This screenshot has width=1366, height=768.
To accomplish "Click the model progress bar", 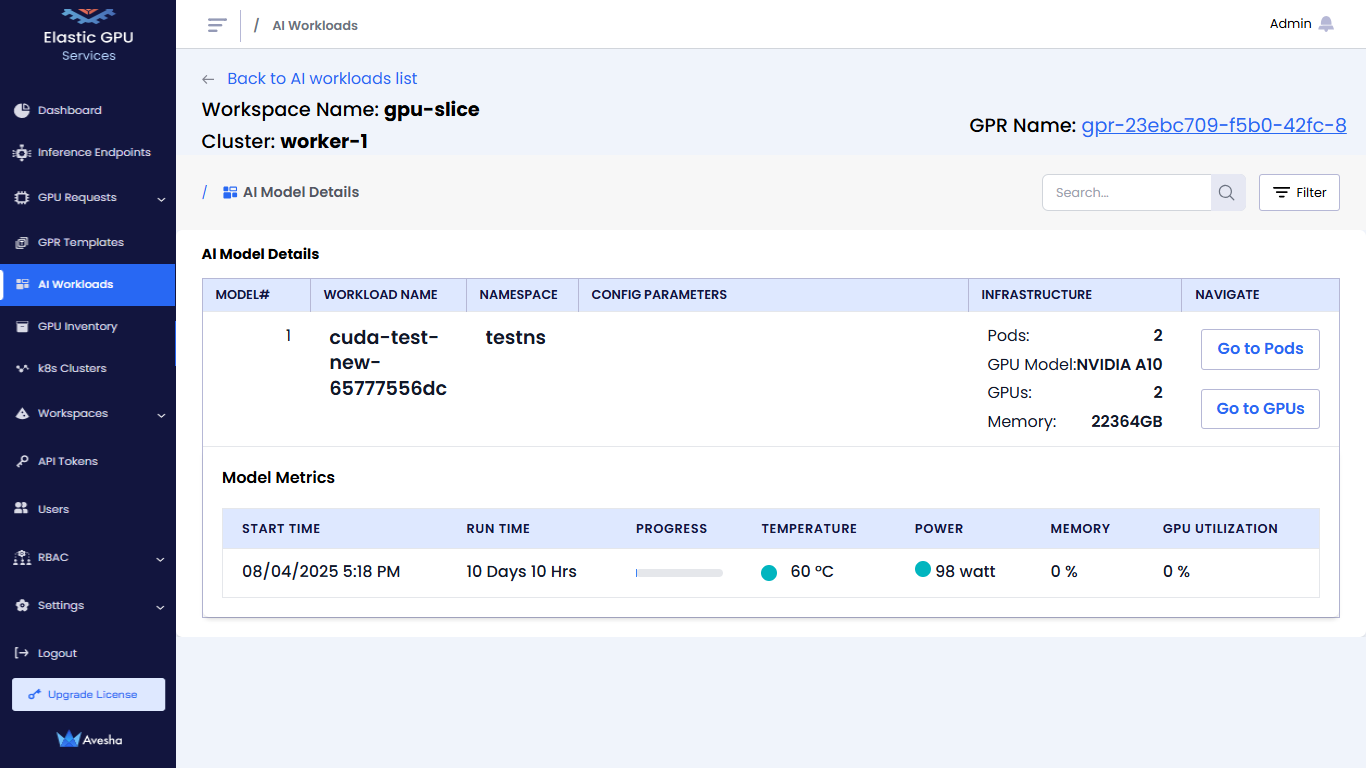I will (679, 573).
